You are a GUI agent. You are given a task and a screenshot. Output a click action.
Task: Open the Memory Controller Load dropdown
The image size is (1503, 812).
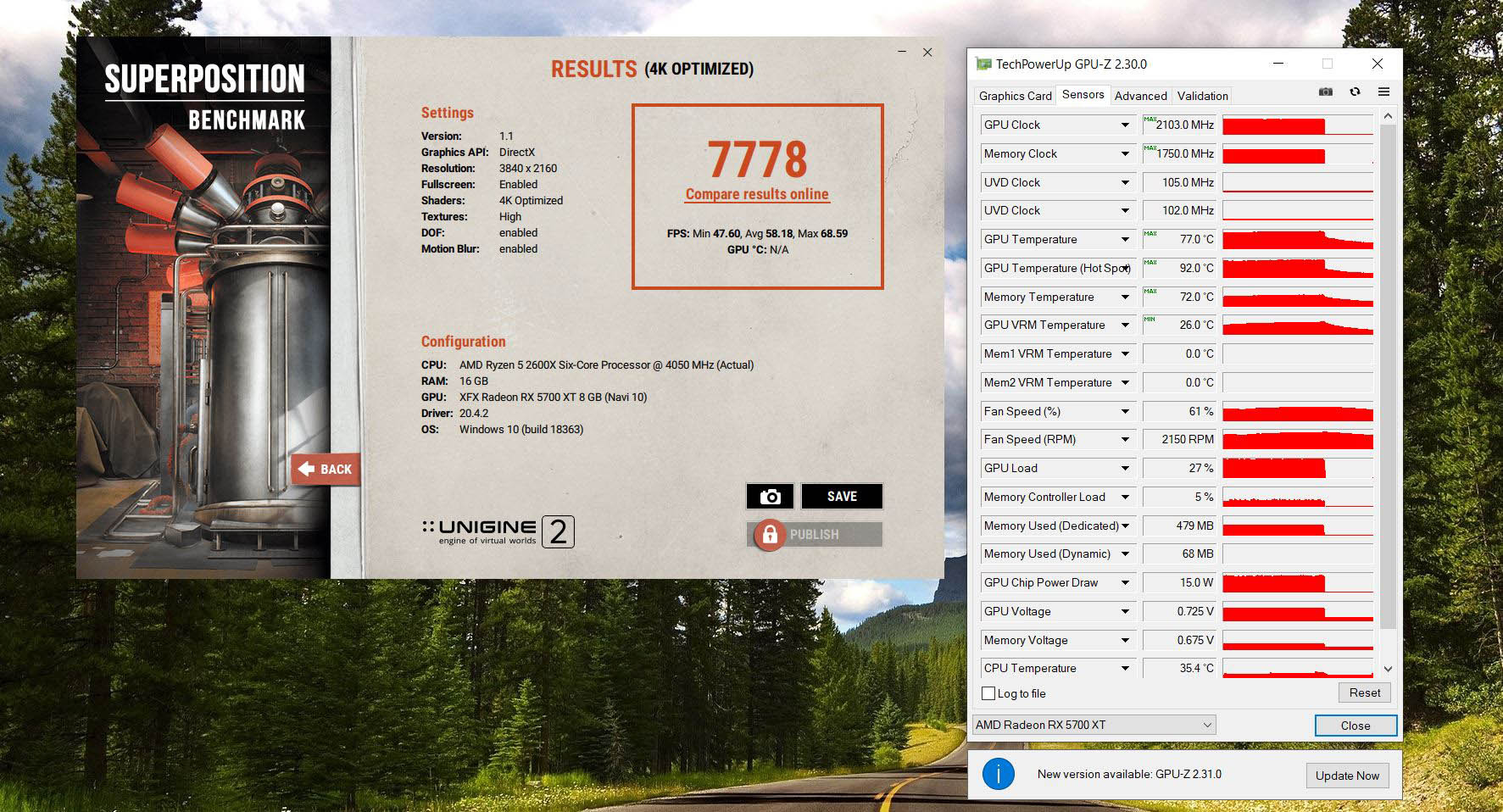1125,497
